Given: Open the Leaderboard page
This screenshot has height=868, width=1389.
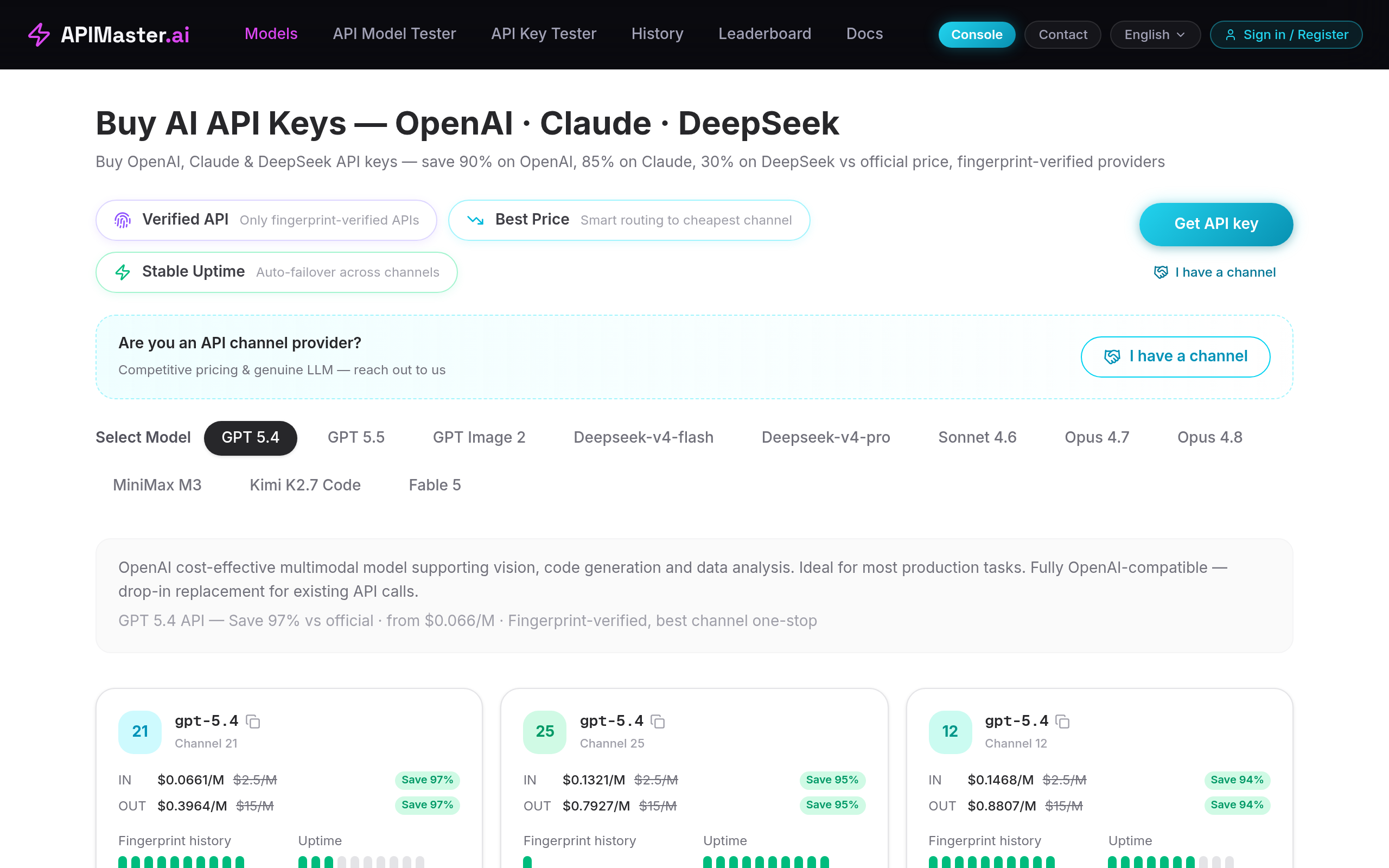Looking at the screenshot, I should coord(764,34).
